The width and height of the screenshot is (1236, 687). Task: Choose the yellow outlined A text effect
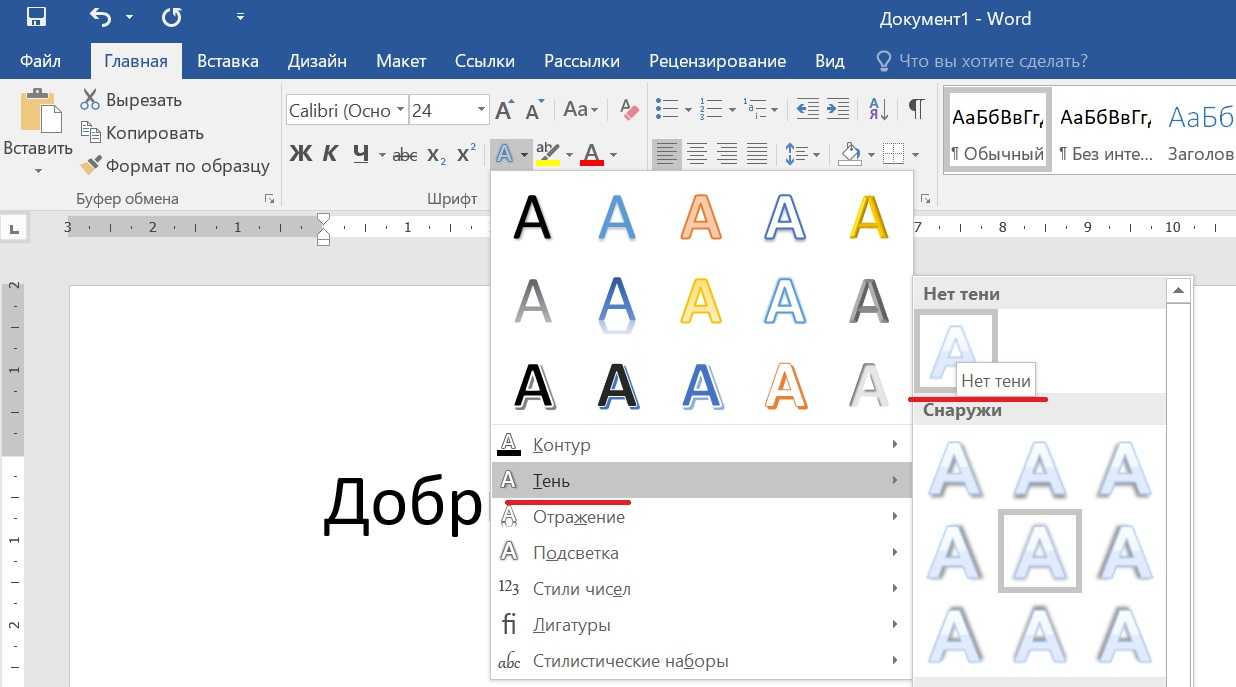(x=700, y=301)
